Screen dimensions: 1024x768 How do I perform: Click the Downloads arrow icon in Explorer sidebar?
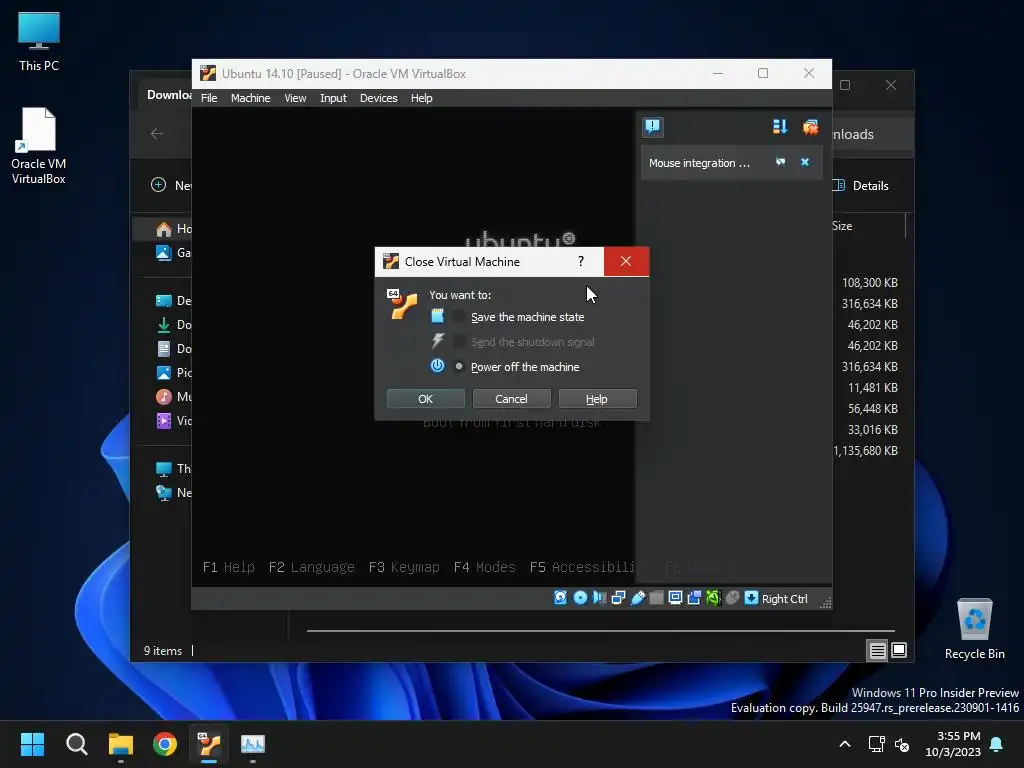[x=164, y=325]
